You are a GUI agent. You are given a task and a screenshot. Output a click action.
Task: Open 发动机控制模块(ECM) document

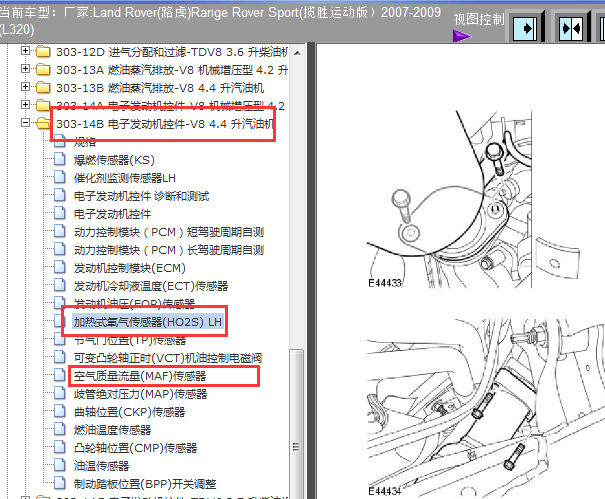click(x=130, y=268)
